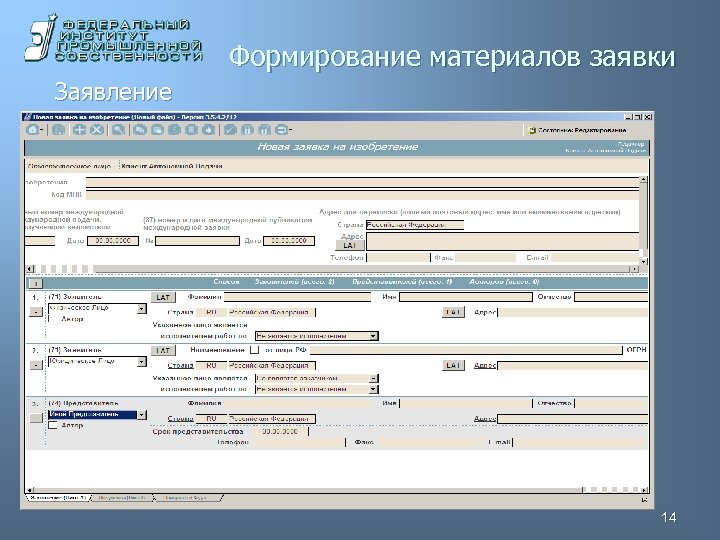
Task: Tick the 'Автор' checkbox under Представитель
Action: click(53, 425)
